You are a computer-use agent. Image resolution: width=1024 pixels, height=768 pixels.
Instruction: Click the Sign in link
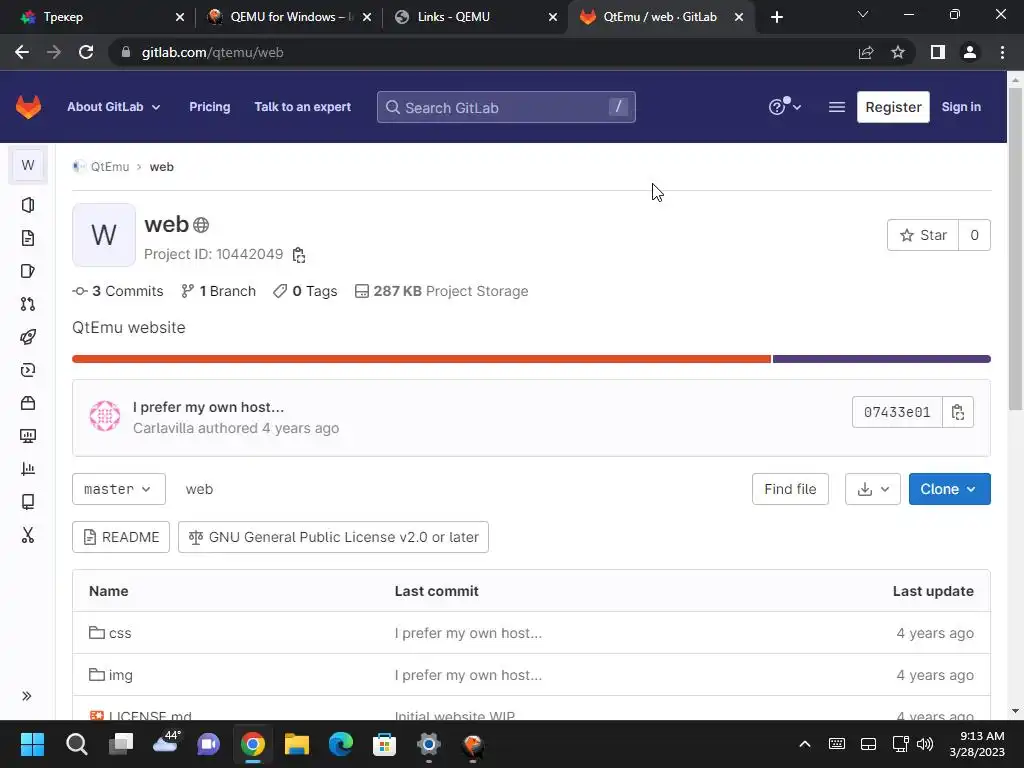tap(961, 106)
